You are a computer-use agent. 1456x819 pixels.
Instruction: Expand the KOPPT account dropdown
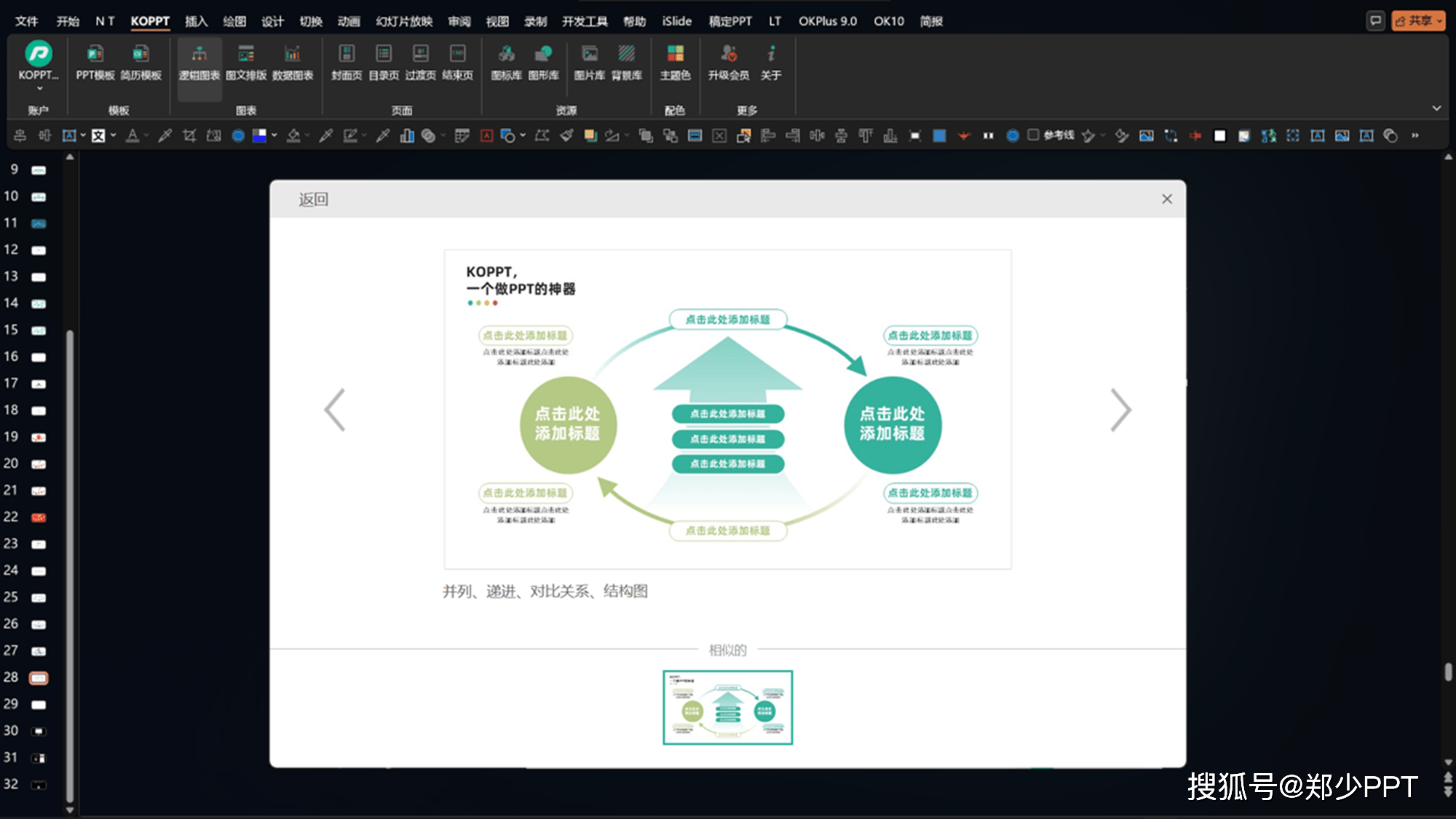coord(39,89)
